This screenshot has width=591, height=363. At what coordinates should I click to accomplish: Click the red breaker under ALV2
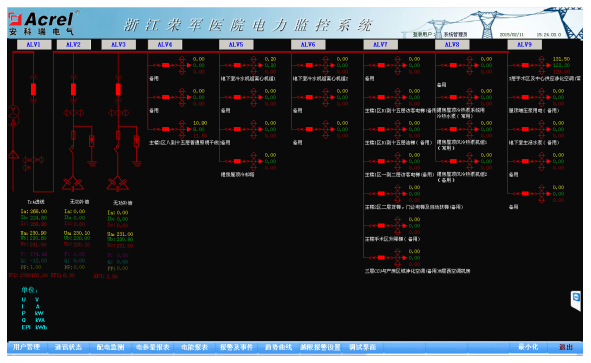coord(73,89)
